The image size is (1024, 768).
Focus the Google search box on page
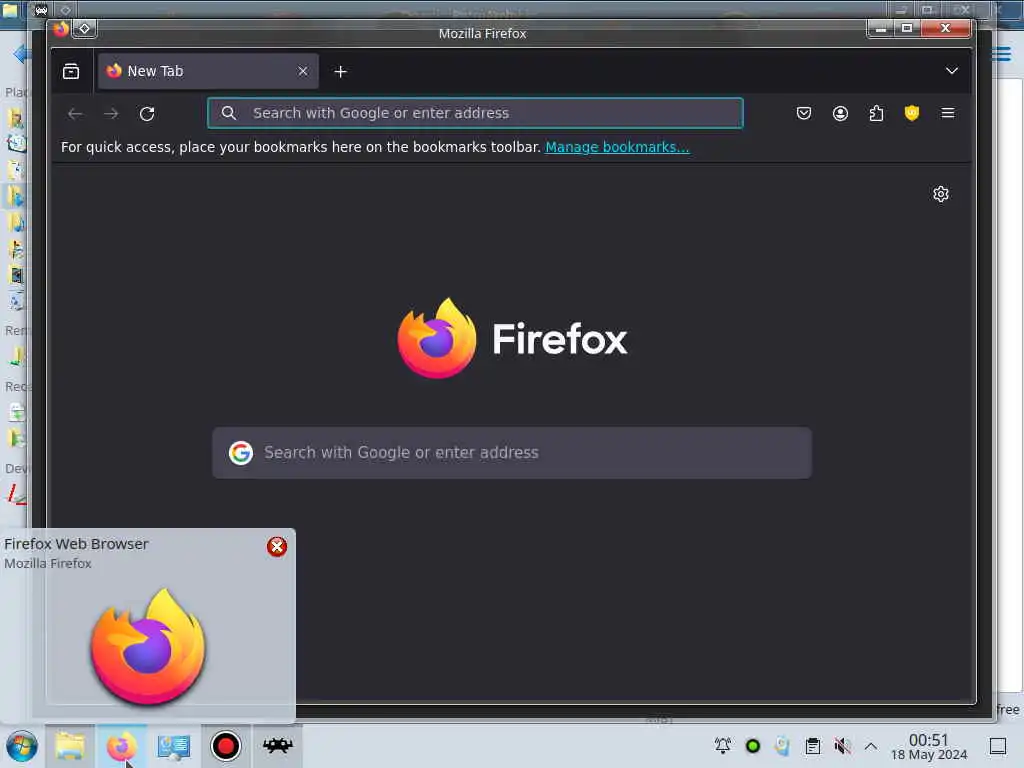click(512, 453)
